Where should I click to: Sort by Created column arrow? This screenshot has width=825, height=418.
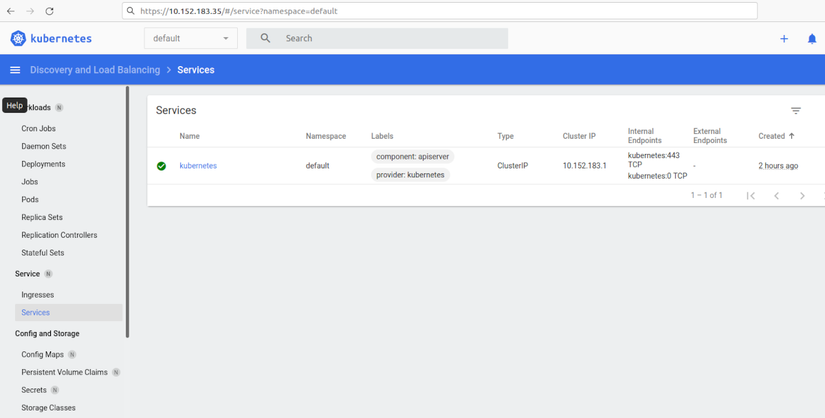click(791, 136)
